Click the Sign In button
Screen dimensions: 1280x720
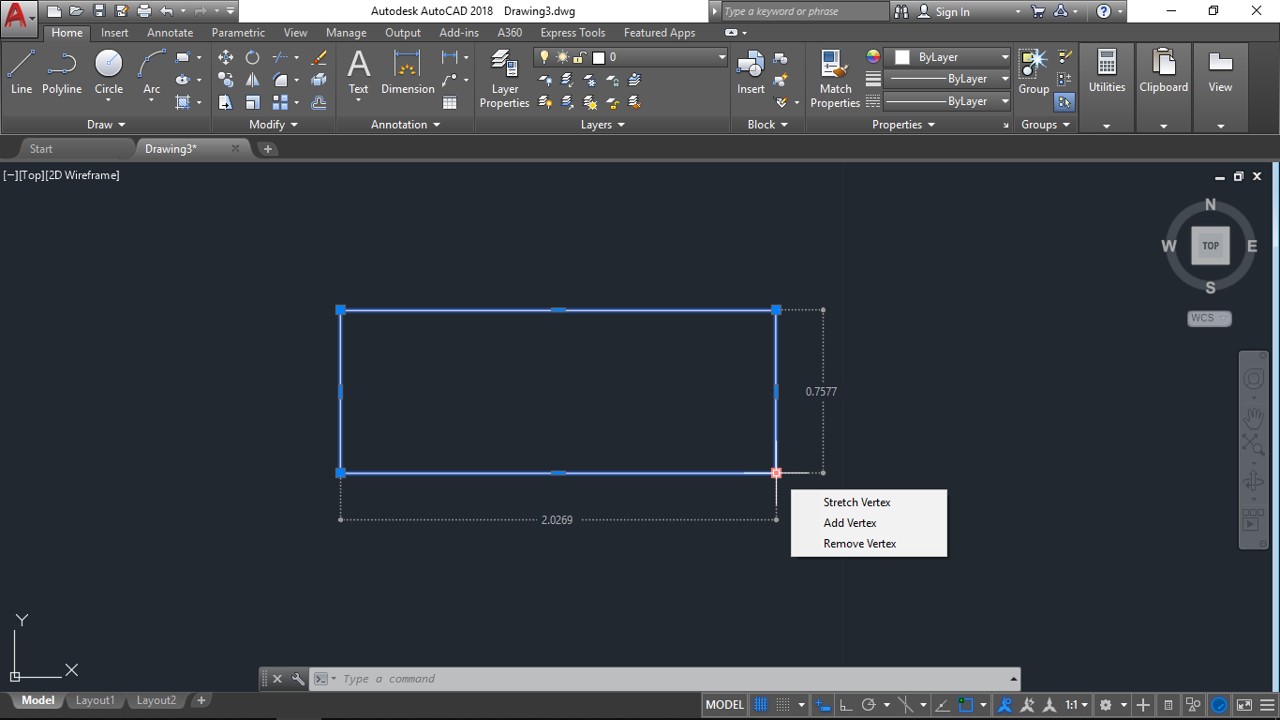pos(951,12)
